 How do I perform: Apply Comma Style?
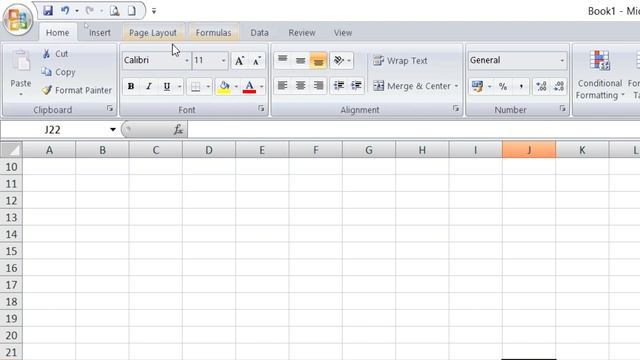pyautogui.click(x=521, y=86)
